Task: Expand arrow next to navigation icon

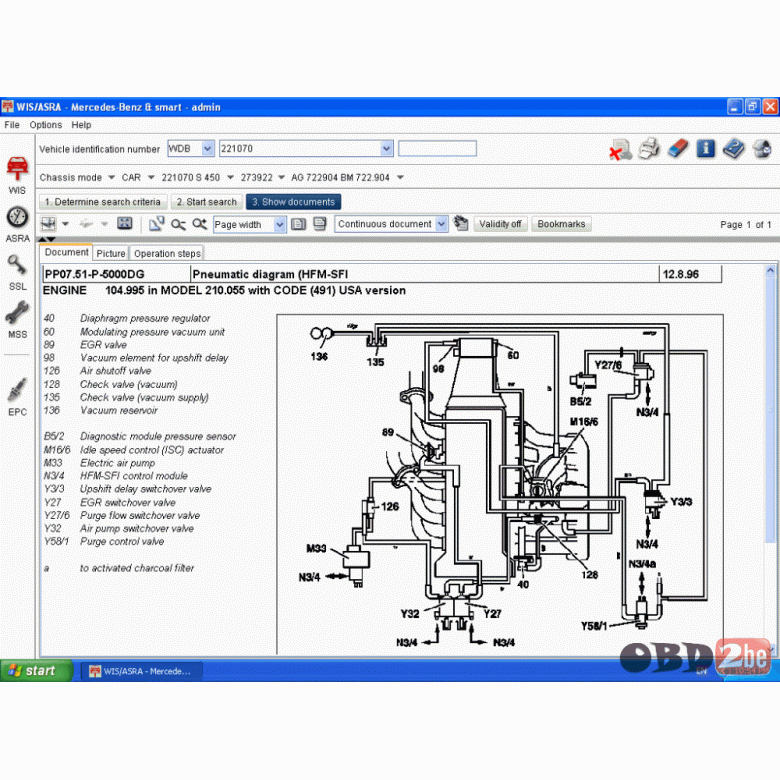Action: [65, 224]
